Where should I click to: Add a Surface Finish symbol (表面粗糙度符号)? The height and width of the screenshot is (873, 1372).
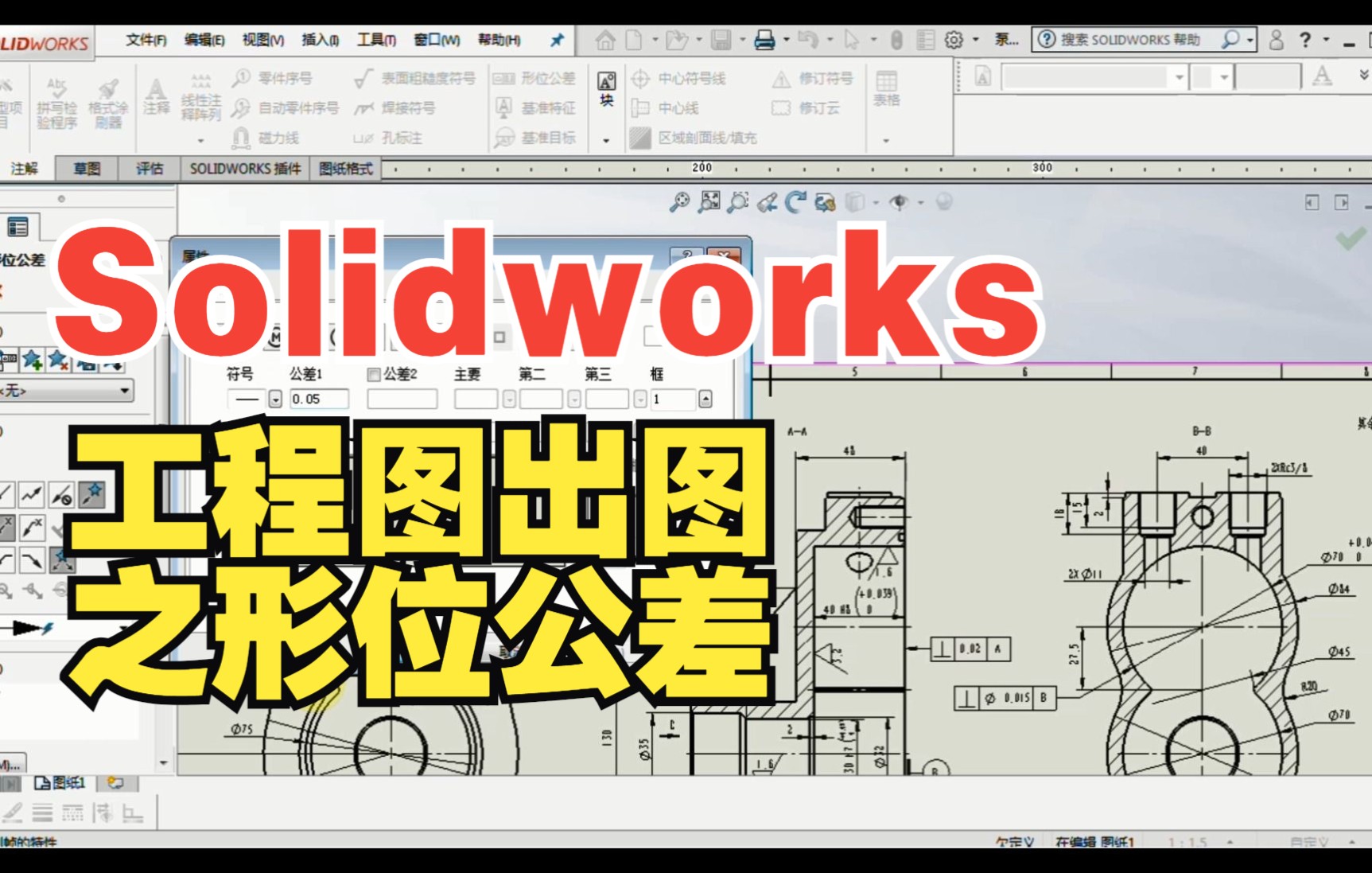pyautogui.click(x=414, y=78)
